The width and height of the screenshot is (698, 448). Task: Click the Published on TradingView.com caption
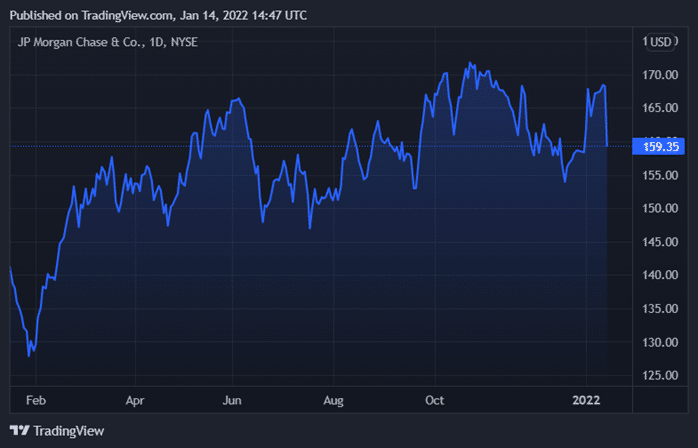click(x=158, y=16)
